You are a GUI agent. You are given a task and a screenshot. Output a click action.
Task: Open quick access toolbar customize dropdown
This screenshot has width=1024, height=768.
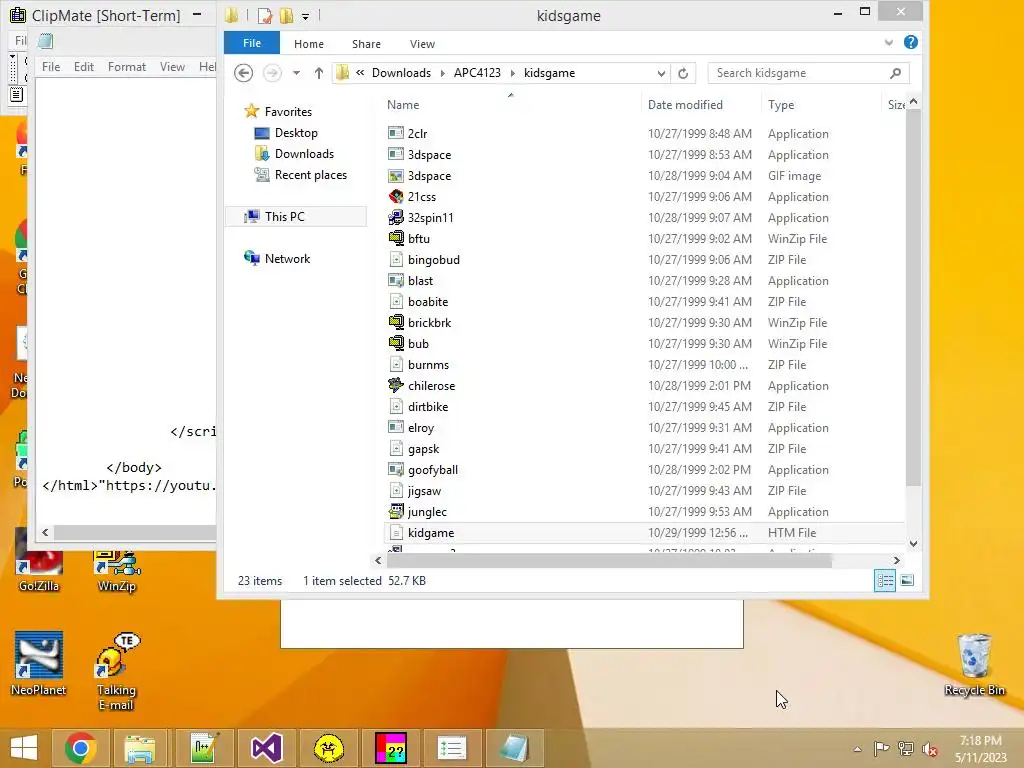305,16
